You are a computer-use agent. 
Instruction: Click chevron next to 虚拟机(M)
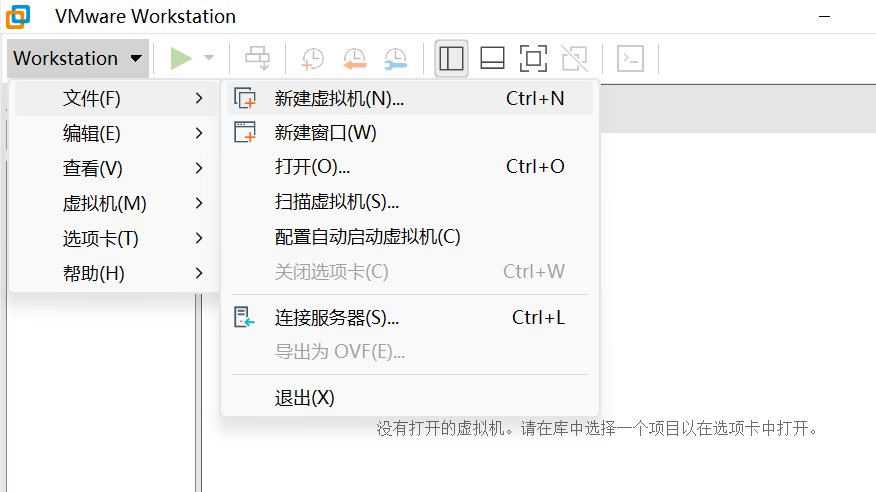pyautogui.click(x=199, y=203)
